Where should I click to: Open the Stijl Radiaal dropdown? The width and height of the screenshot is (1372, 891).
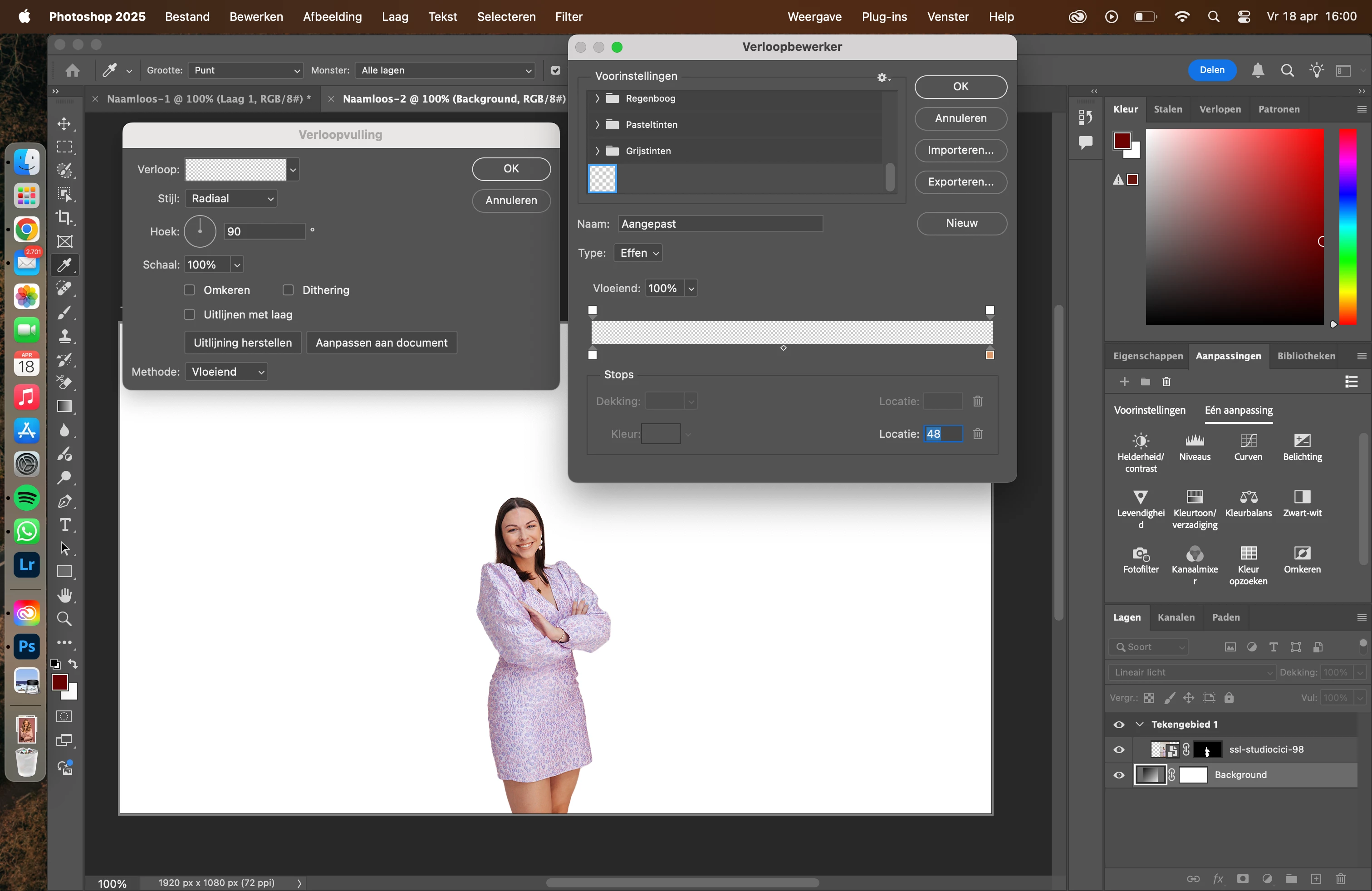(231, 199)
